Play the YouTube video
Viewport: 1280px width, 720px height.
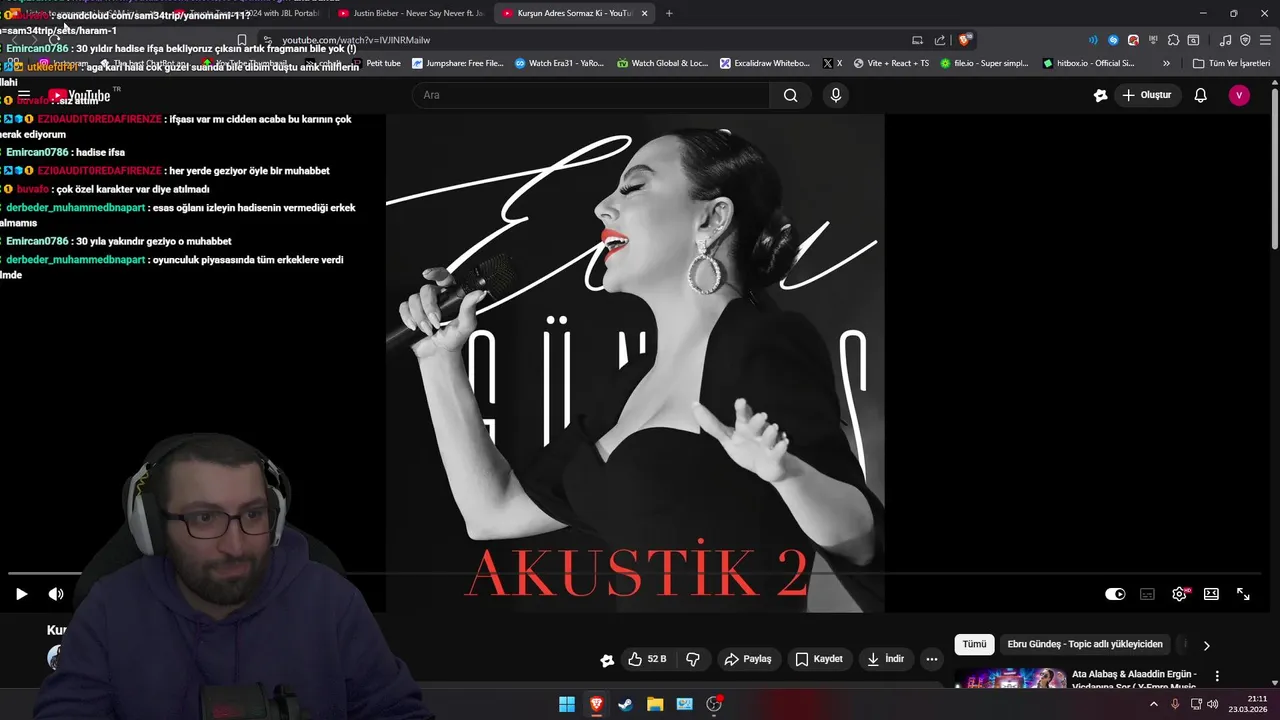[x=21, y=594]
